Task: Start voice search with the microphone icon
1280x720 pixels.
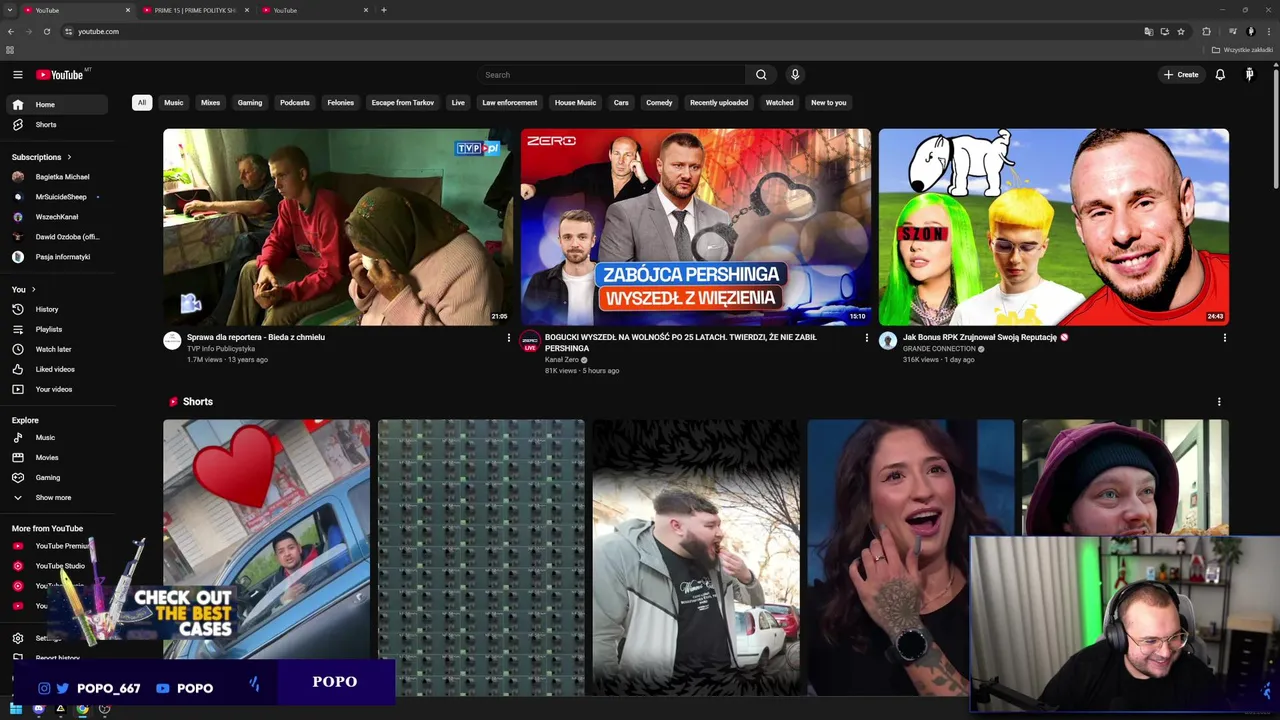Action: [795, 75]
